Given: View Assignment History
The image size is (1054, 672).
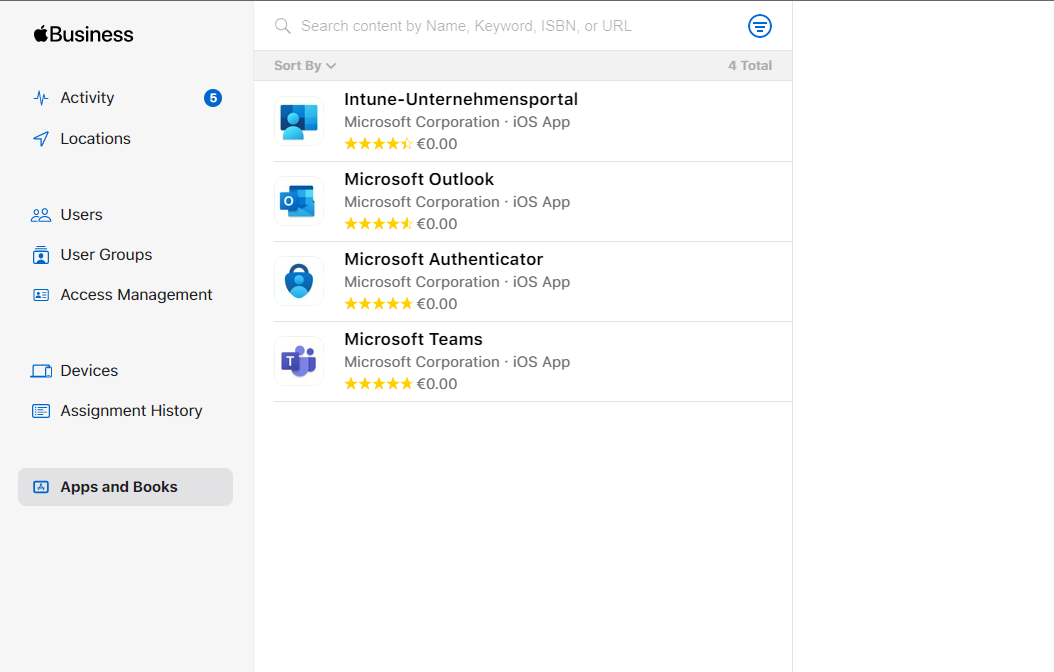Looking at the screenshot, I should (131, 411).
